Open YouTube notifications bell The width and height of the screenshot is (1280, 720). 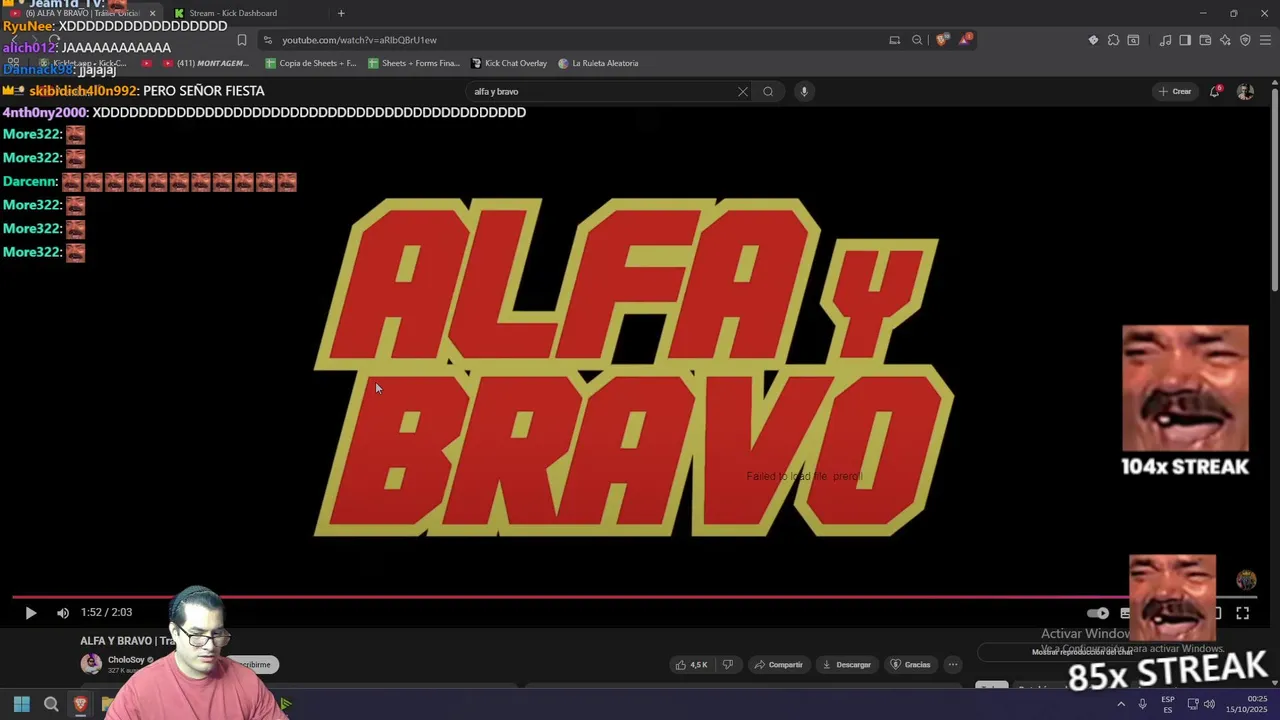click(1215, 91)
